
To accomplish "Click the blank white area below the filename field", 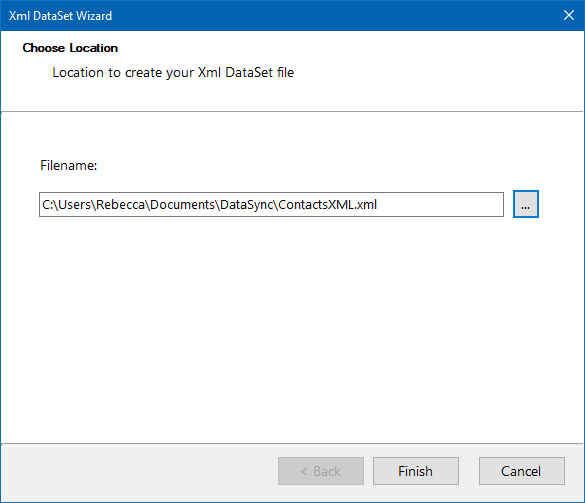I will (x=292, y=328).
